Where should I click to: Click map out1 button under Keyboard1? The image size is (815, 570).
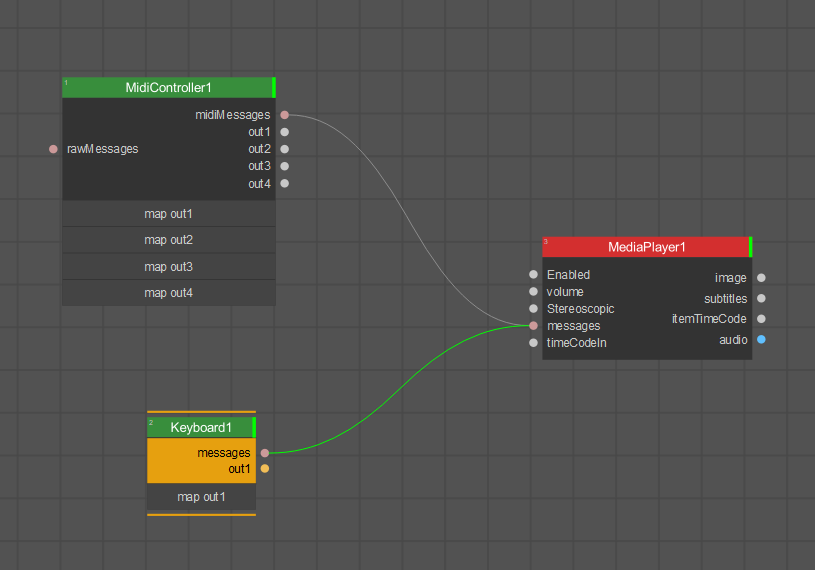pyautogui.click(x=201, y=497)
